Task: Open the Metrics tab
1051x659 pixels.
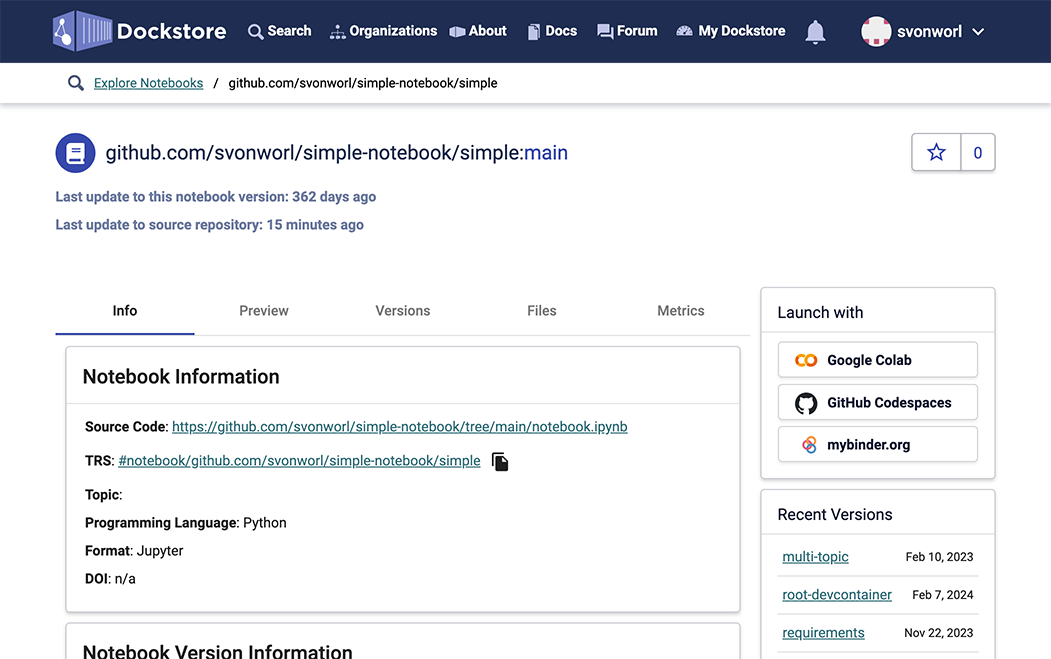Action: [681, 311]
